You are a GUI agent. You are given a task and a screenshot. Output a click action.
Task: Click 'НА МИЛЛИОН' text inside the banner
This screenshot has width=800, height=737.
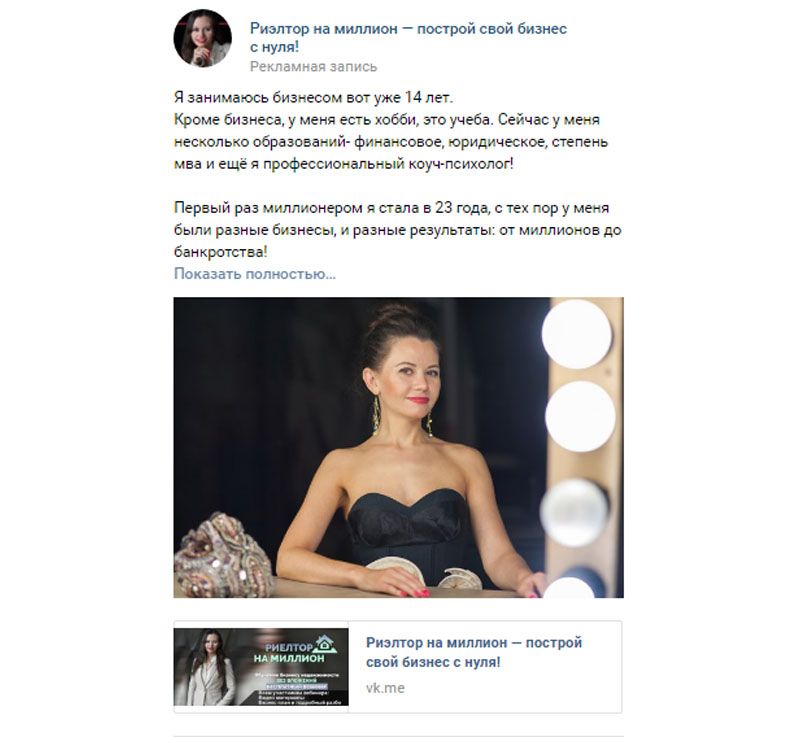pos(289,658)
